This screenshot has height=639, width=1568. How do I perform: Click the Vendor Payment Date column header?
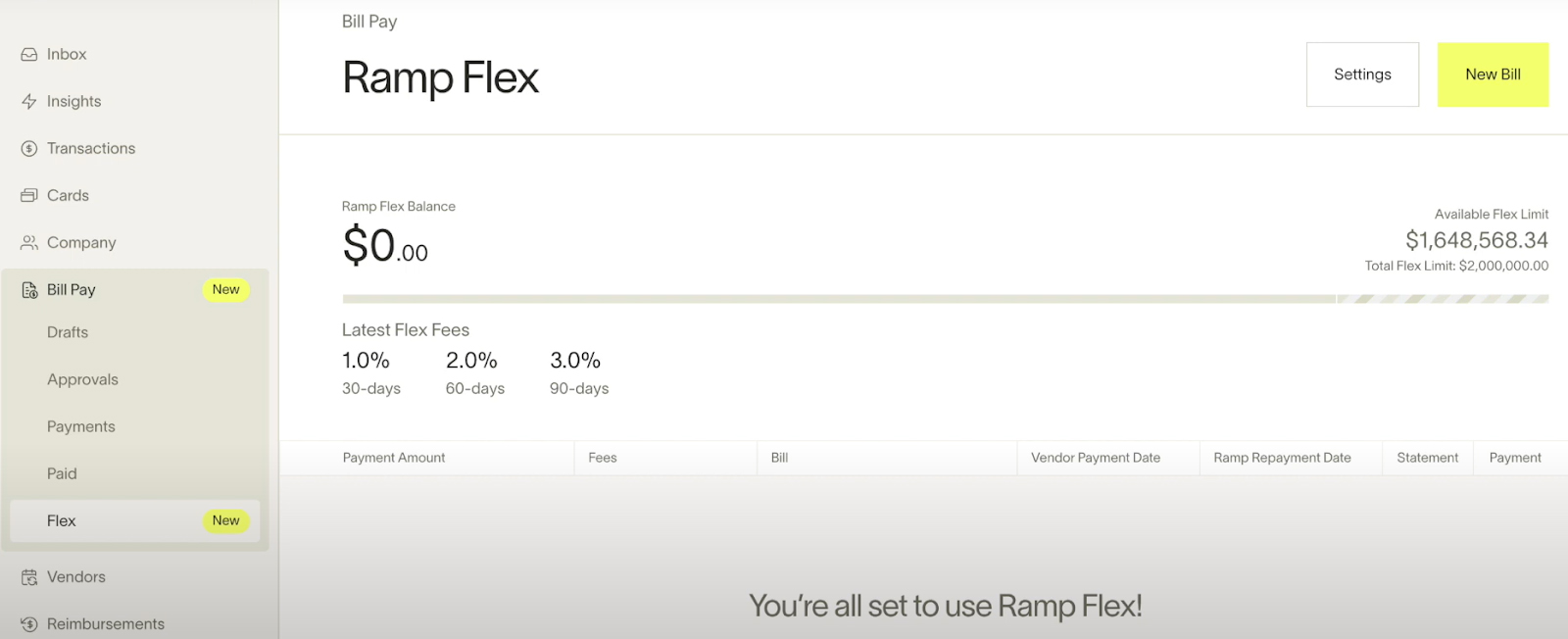click(x=1096, y=458)
